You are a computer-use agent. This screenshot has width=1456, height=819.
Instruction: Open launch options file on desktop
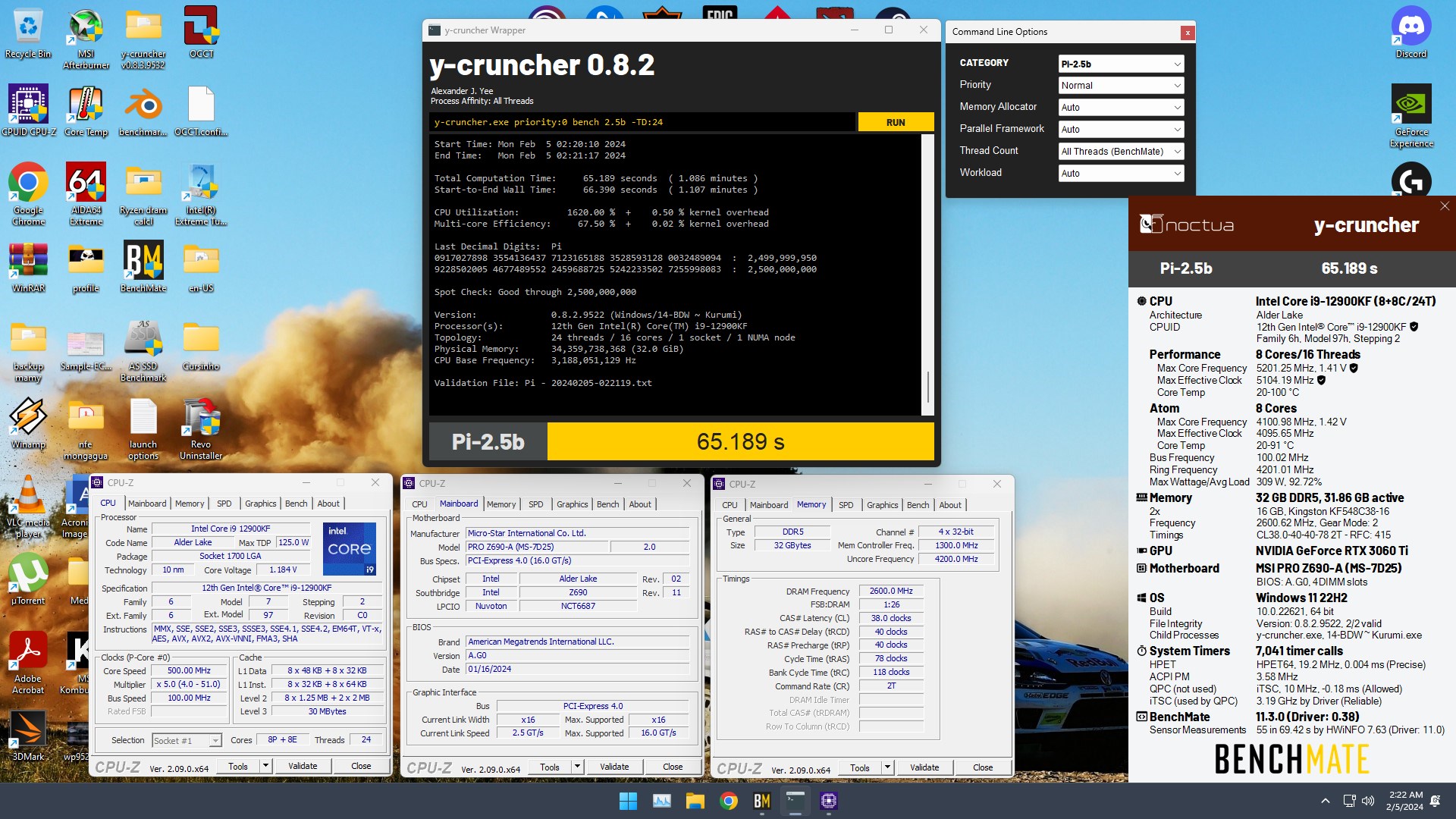tap(143, 428)
